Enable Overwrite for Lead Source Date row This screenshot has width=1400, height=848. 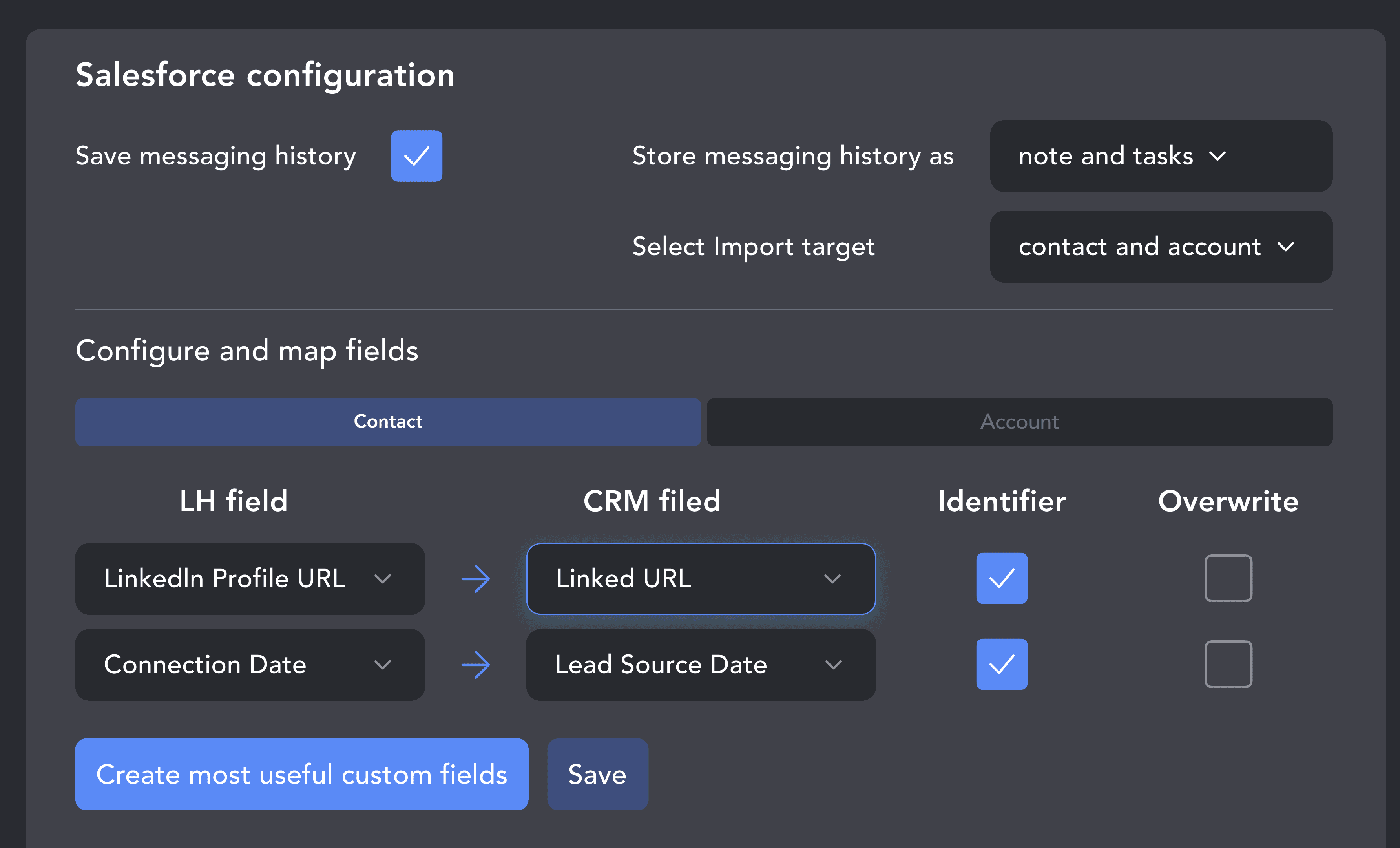[1228, 664]
